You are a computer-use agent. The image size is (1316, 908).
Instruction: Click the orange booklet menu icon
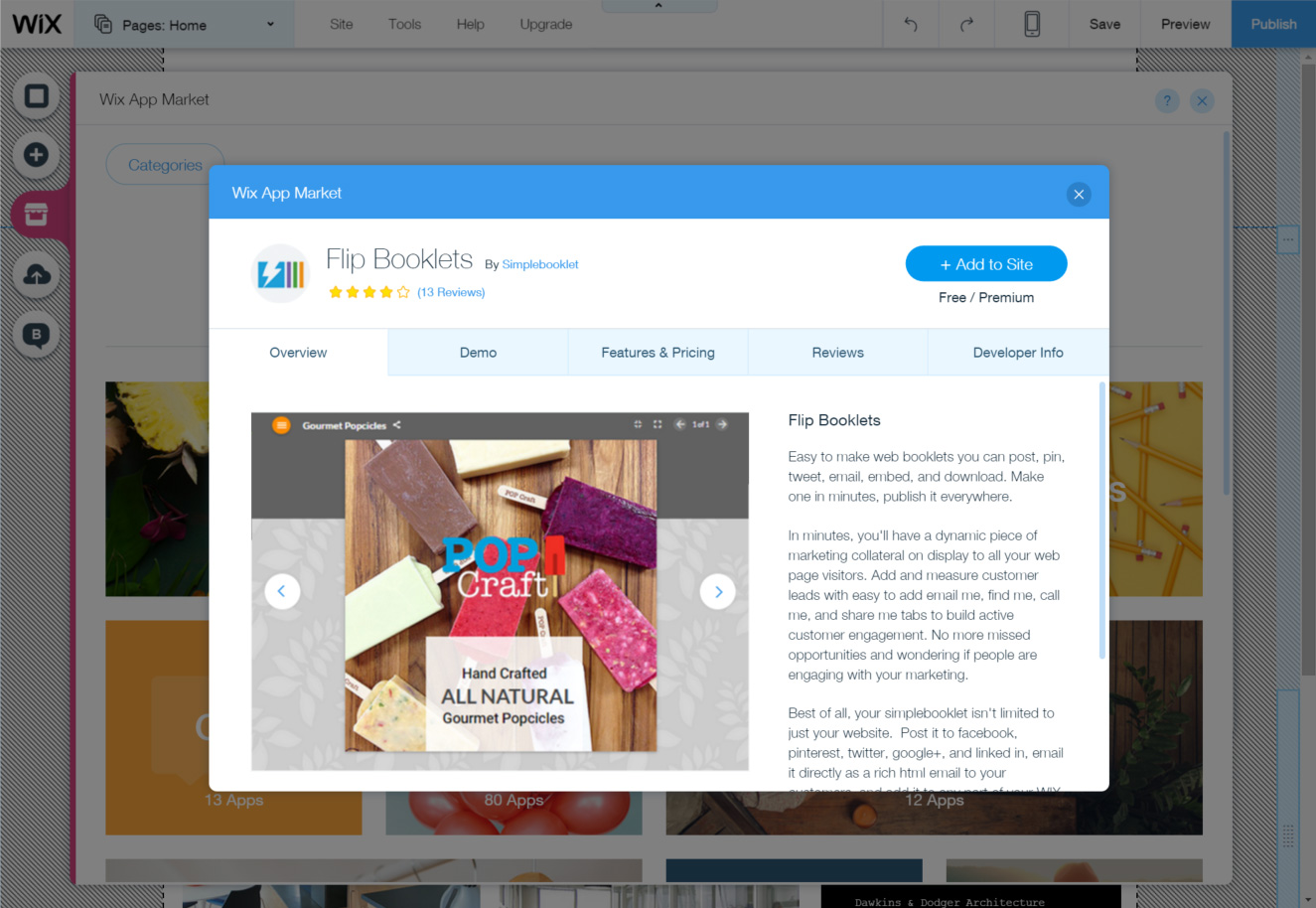point(281,425)
